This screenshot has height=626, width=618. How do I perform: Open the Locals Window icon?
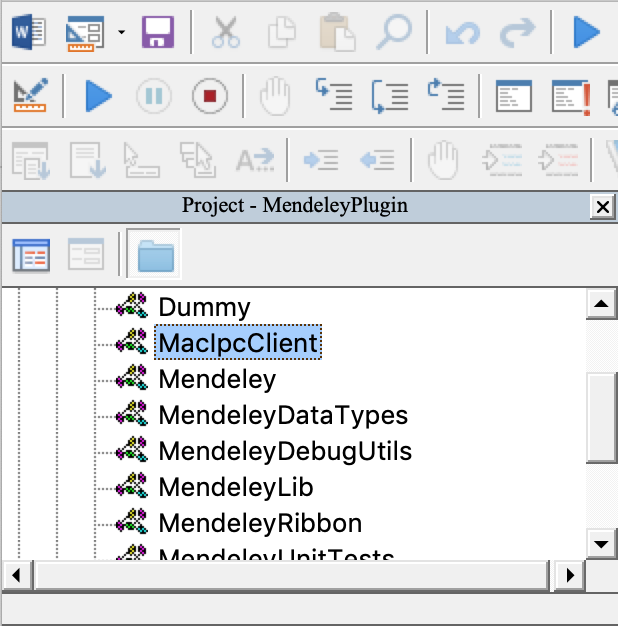pos(514,96)
